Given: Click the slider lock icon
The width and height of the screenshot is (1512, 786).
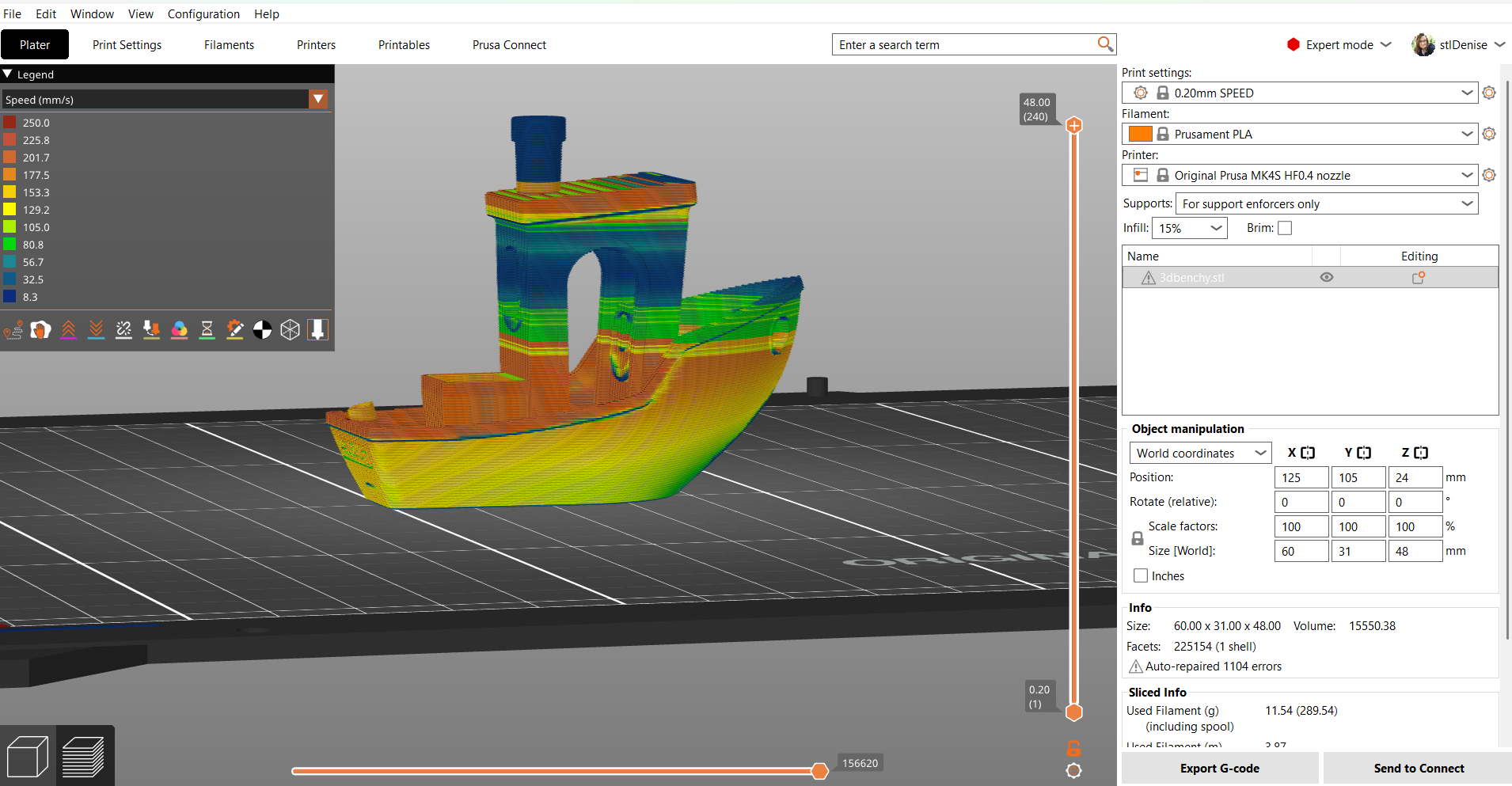Looking at the screenshot, I should coord(1074,748).
